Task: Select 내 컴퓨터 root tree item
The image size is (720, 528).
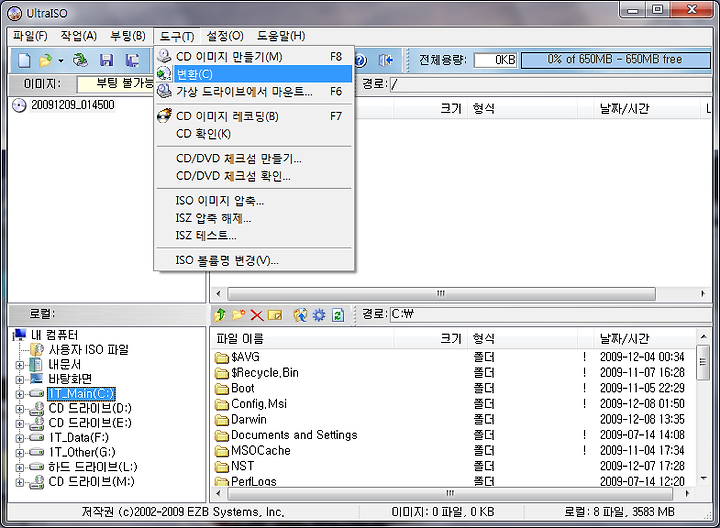Action: pos(54,335)
